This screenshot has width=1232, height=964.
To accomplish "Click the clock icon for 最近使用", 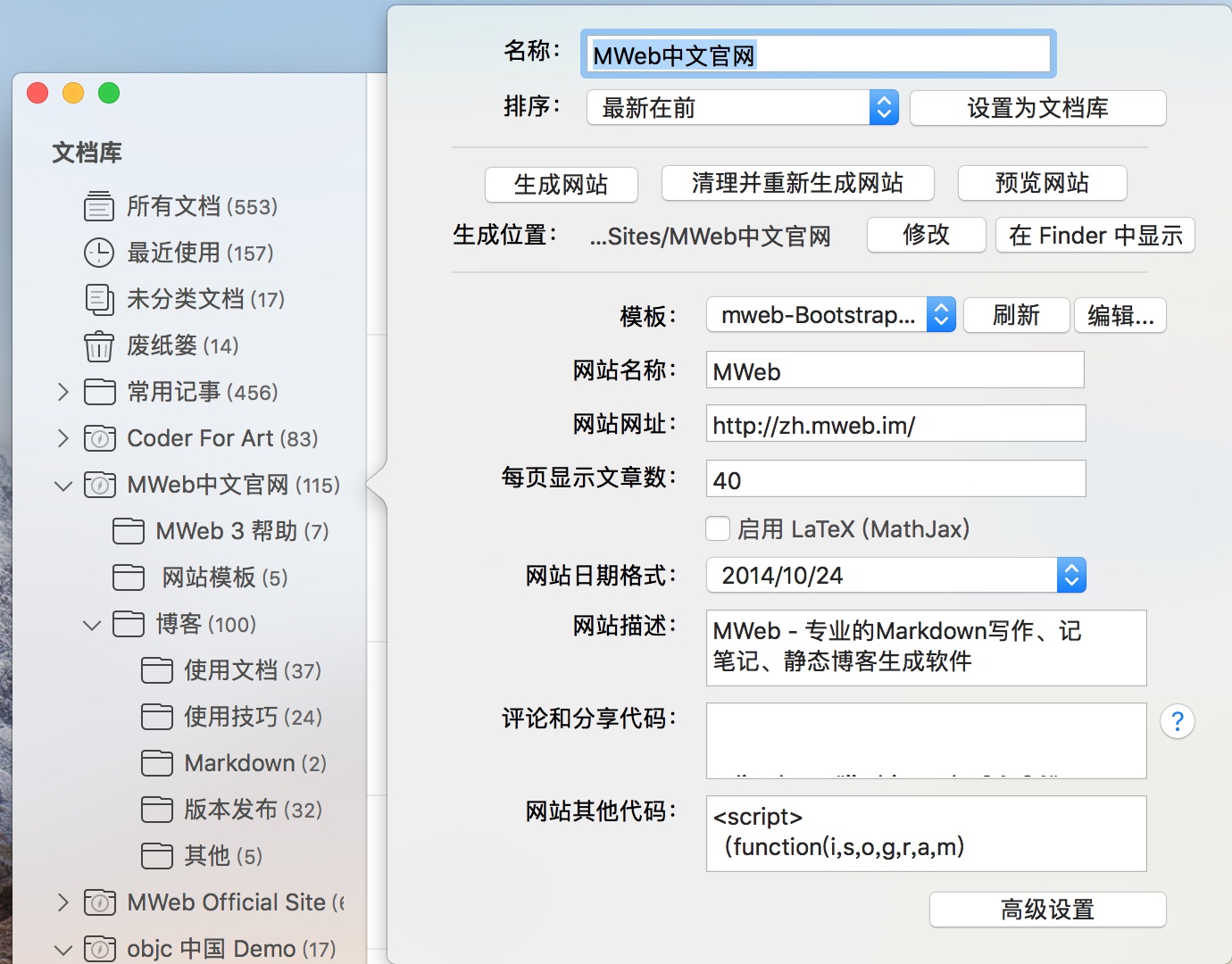I will 99,253.
